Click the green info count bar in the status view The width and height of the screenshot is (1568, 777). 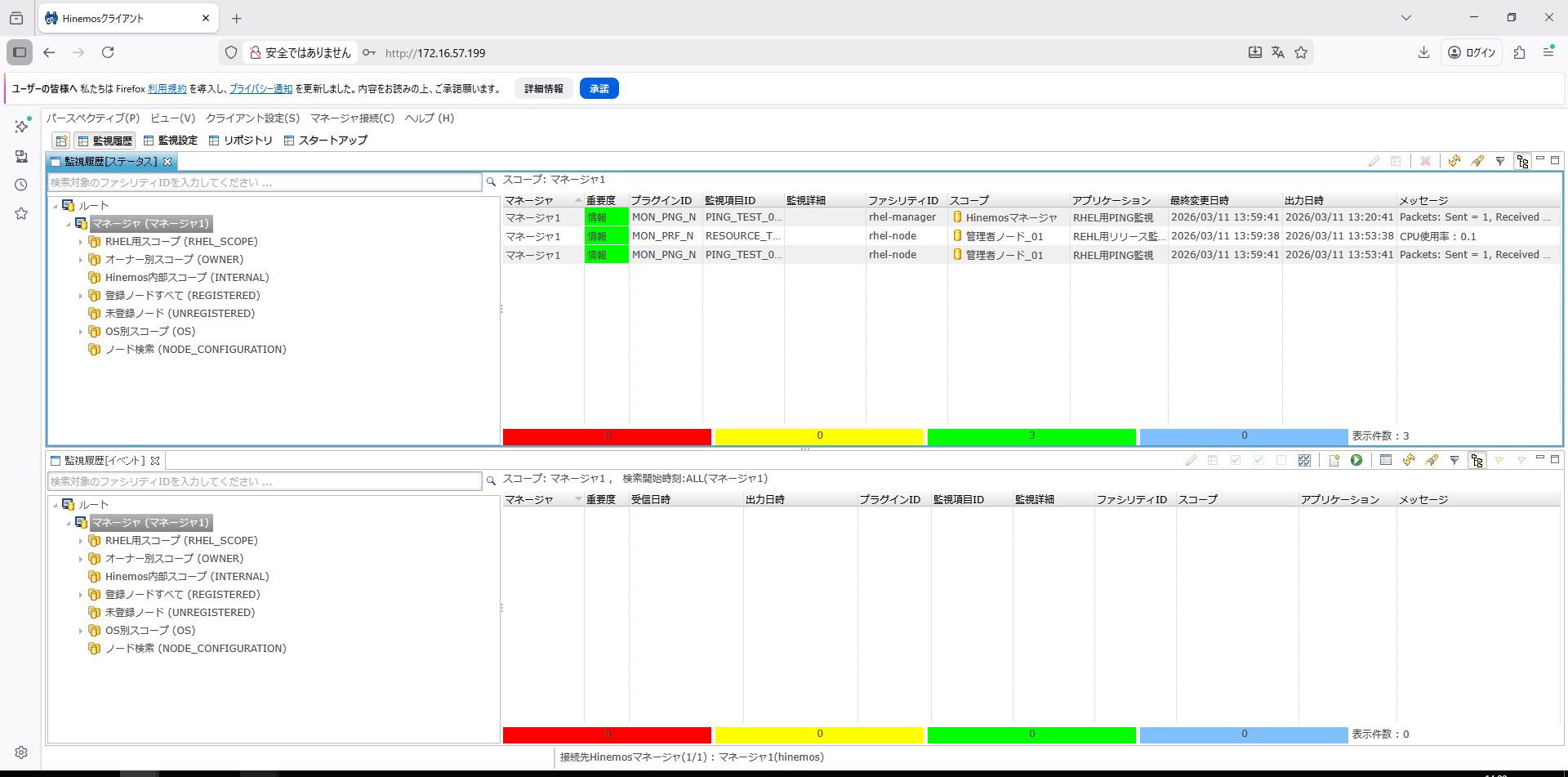pyautogui.click(x=1031, y=436)
